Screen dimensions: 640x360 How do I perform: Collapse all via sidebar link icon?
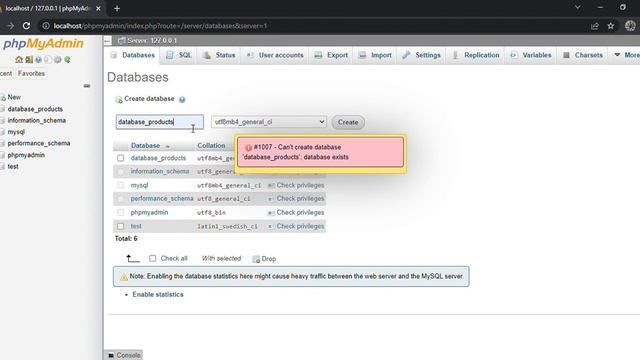(87, 86)
